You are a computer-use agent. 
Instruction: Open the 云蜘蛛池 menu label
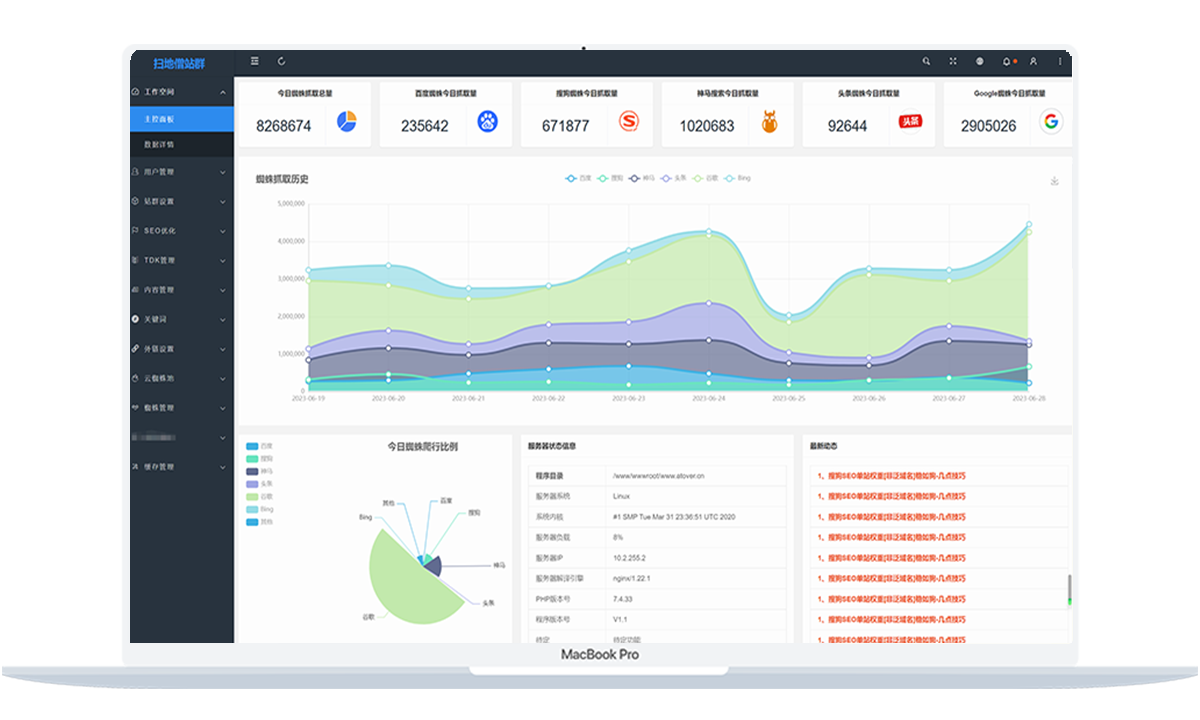pos(160,378)
